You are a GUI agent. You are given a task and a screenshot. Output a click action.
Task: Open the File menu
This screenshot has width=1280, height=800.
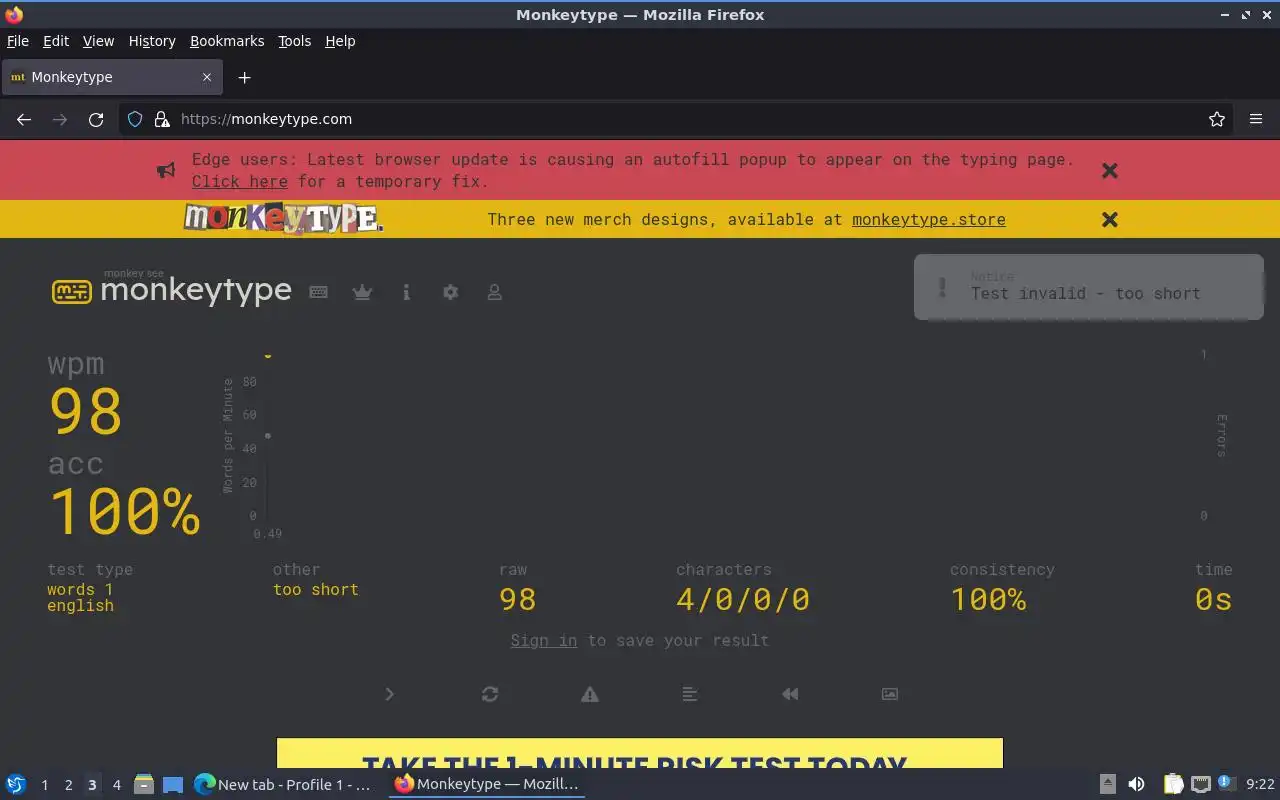[x=18, y=41]
